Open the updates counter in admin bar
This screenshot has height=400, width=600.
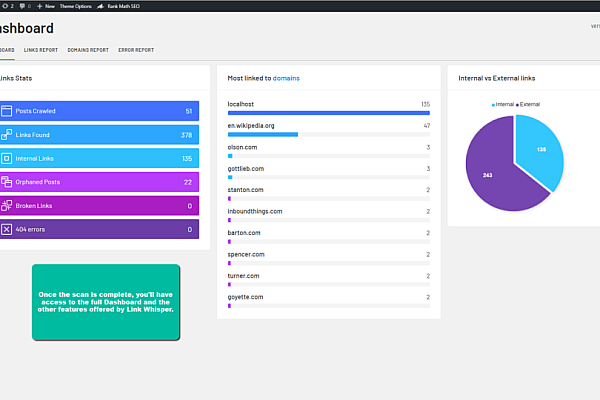point(7,6)
